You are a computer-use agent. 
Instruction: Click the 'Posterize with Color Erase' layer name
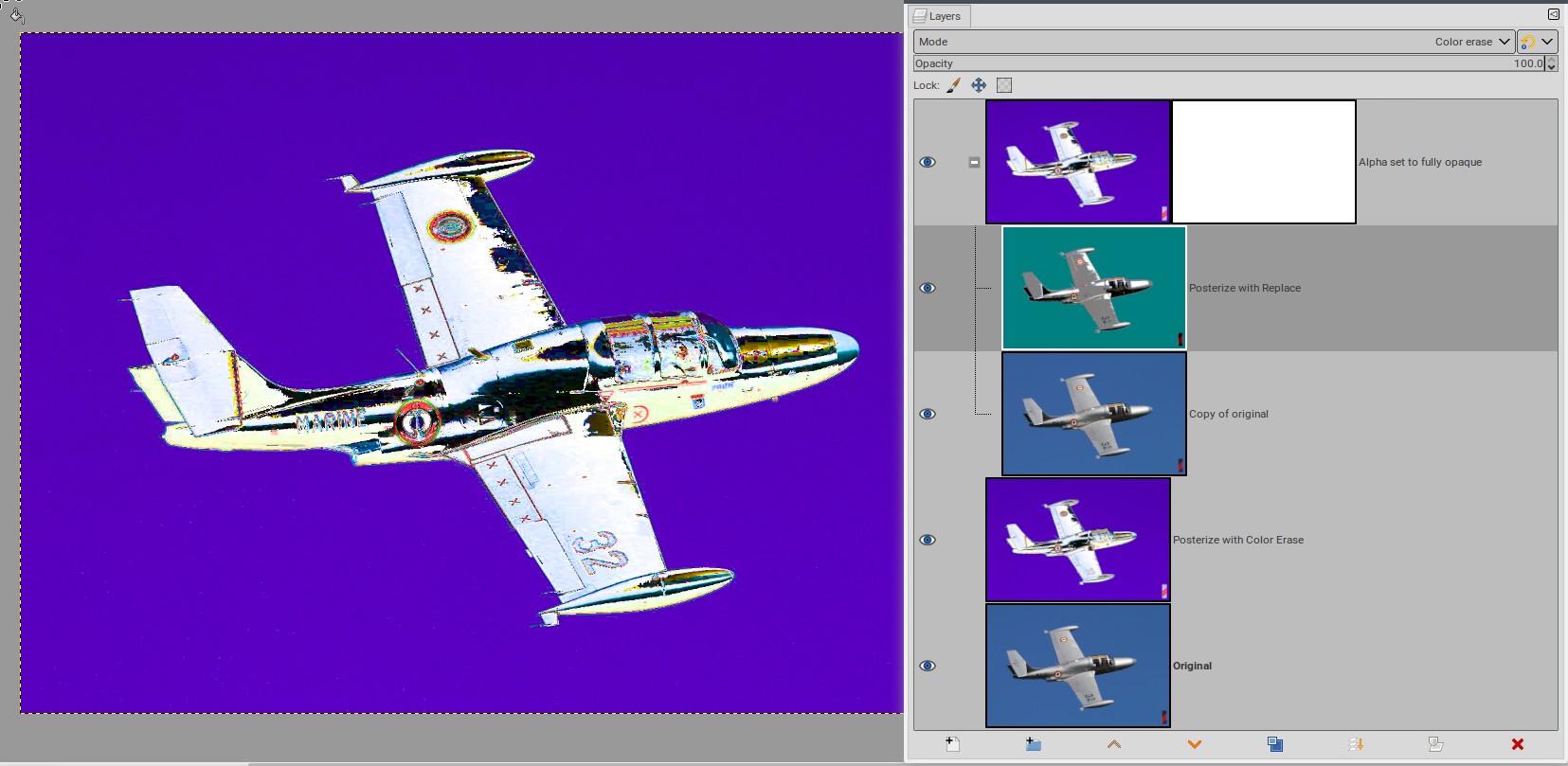[1238, 540]
